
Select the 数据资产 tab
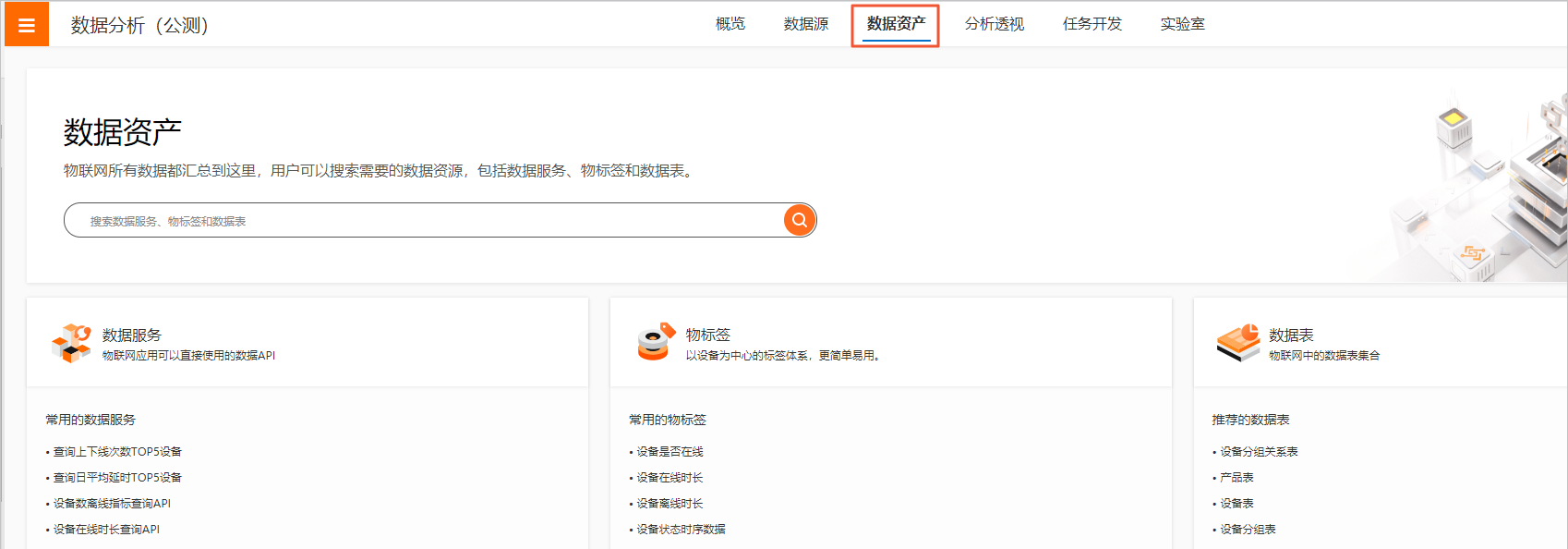pyautogui.click(x=896, y=24)
